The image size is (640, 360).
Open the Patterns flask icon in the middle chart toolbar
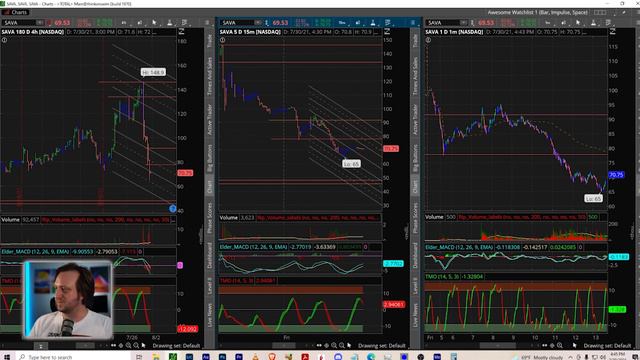click(x=373, y=22)
